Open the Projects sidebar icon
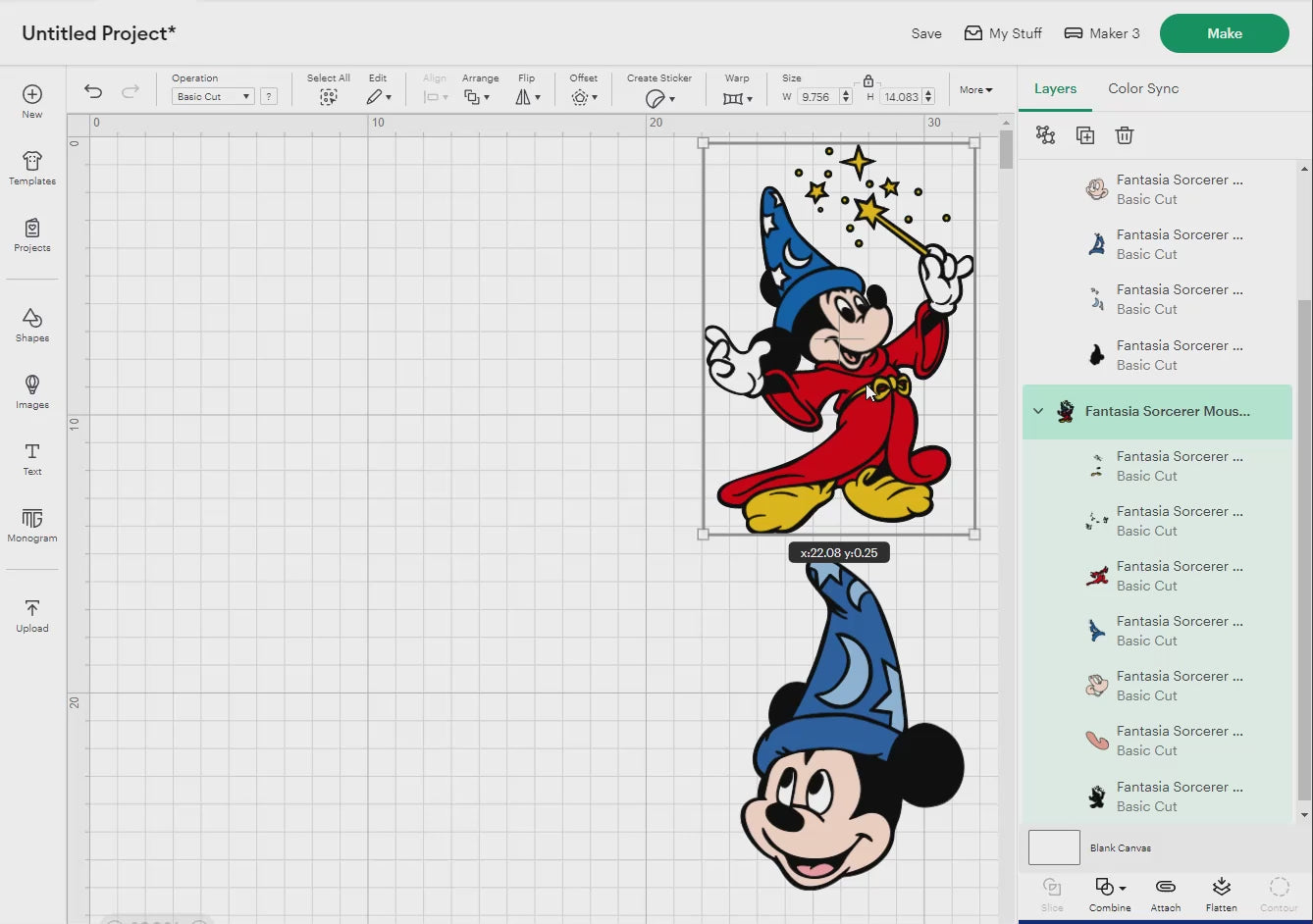 (32, 234)
